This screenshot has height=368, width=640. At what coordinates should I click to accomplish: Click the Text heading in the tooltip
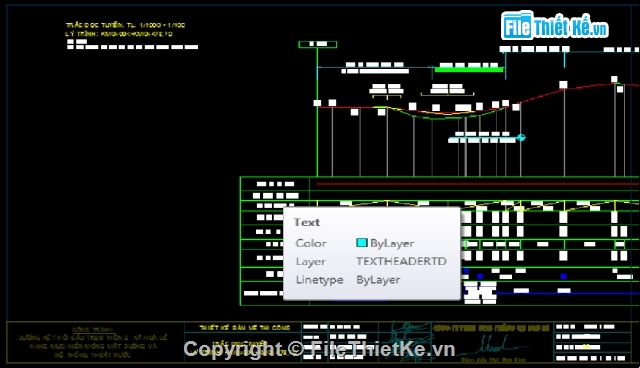tap(307, 222)
